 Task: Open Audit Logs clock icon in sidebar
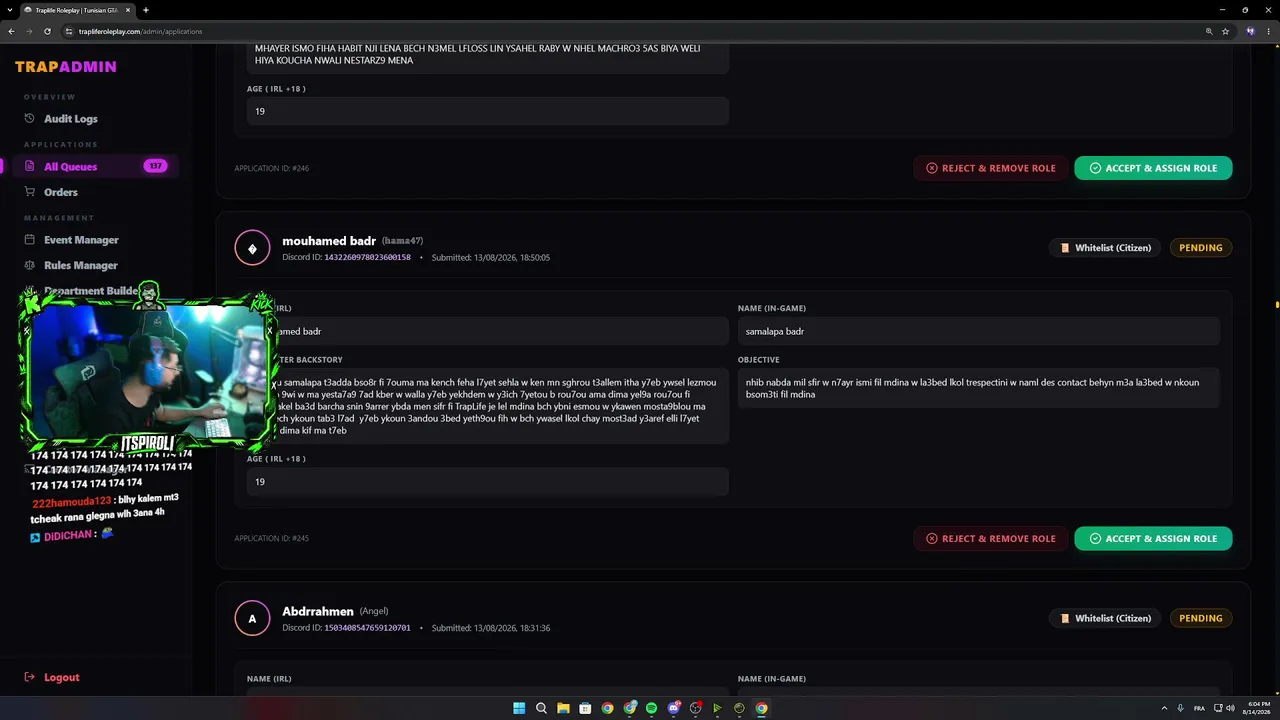30,119
